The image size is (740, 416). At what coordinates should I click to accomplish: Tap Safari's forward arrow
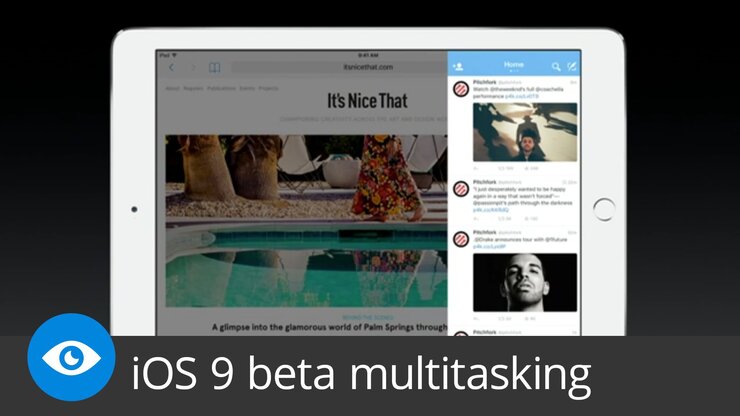pos(193,68)
